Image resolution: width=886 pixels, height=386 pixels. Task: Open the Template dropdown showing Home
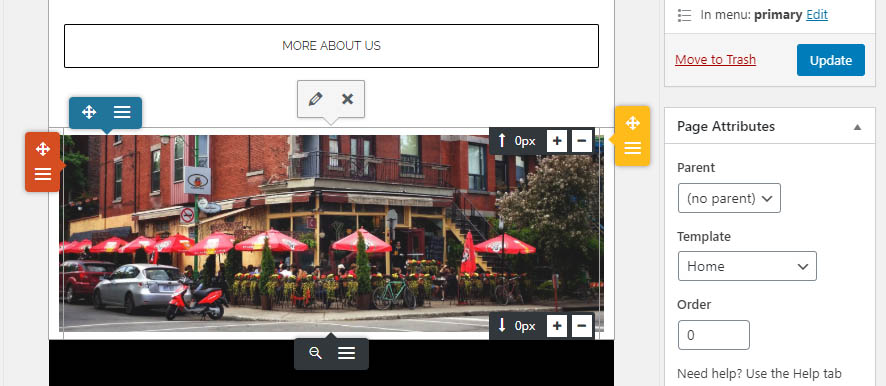(x=747, y=266)
